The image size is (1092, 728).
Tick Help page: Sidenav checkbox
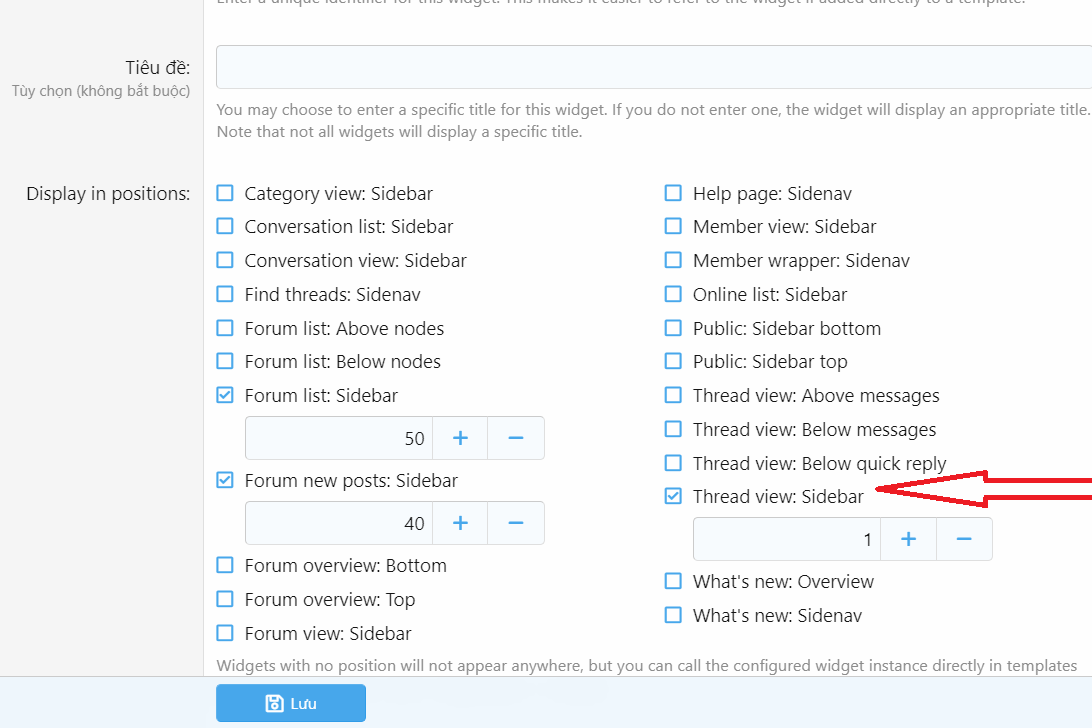pyautogui.click(x=673, y=193)
